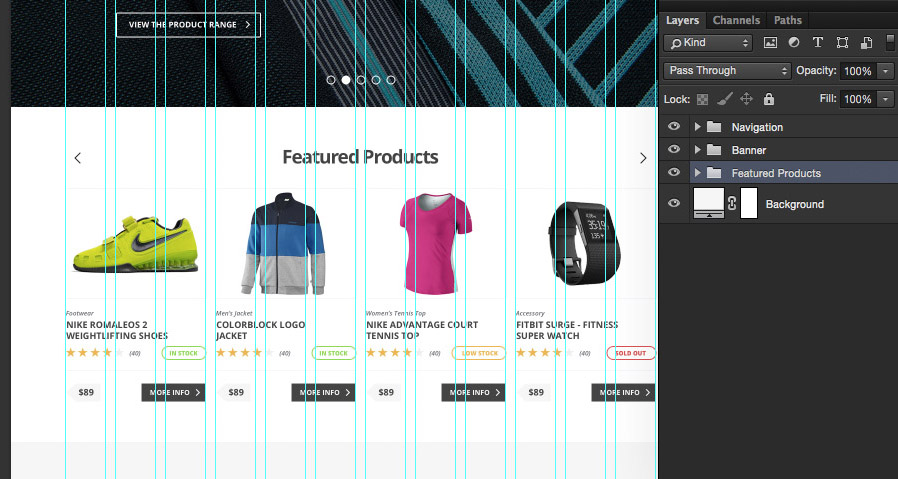Switch to the Layers tab
Viewport: 898px width, 479px height.
pos(682,20)
